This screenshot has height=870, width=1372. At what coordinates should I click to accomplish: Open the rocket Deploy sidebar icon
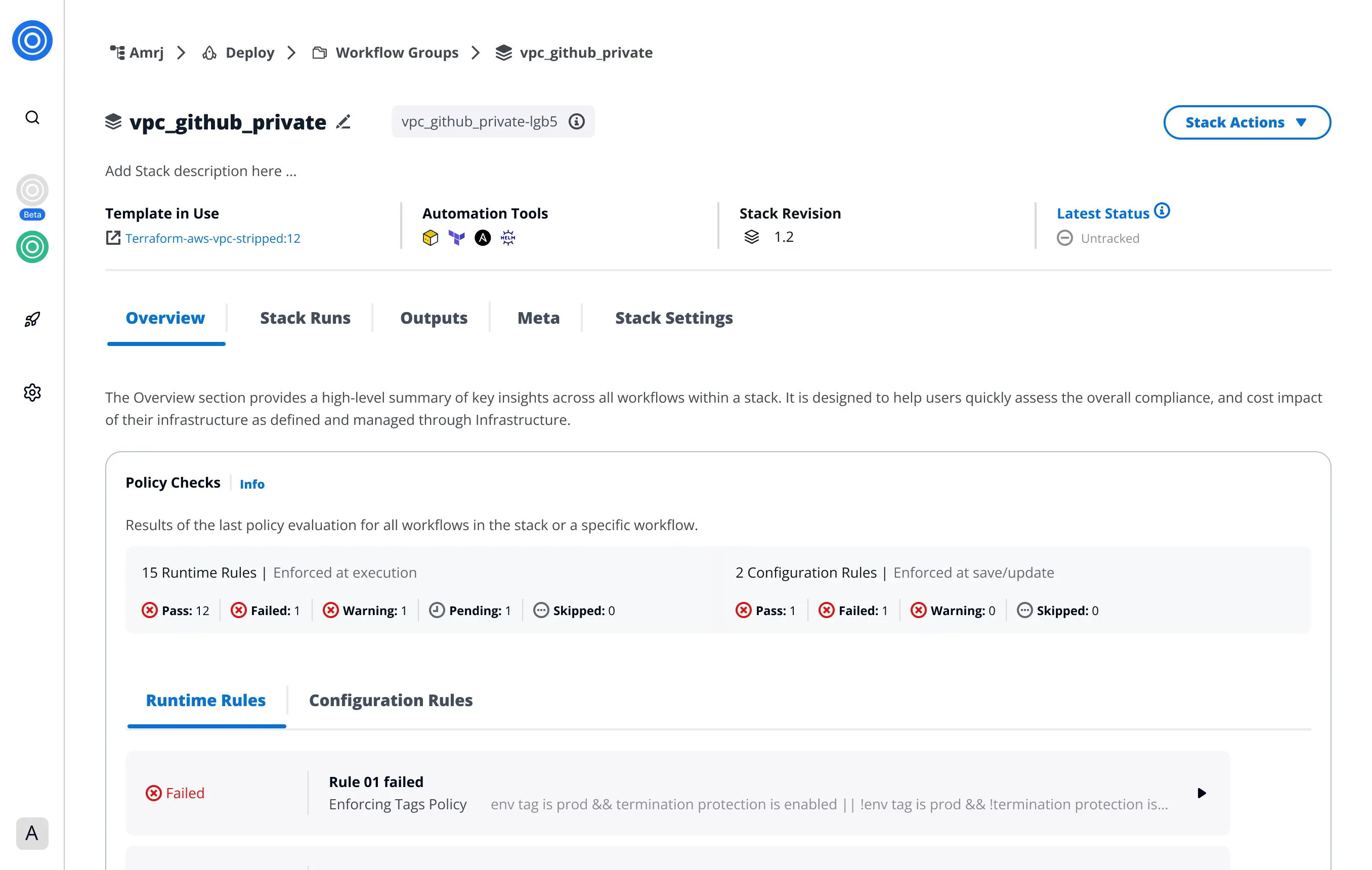coord(32,320)
